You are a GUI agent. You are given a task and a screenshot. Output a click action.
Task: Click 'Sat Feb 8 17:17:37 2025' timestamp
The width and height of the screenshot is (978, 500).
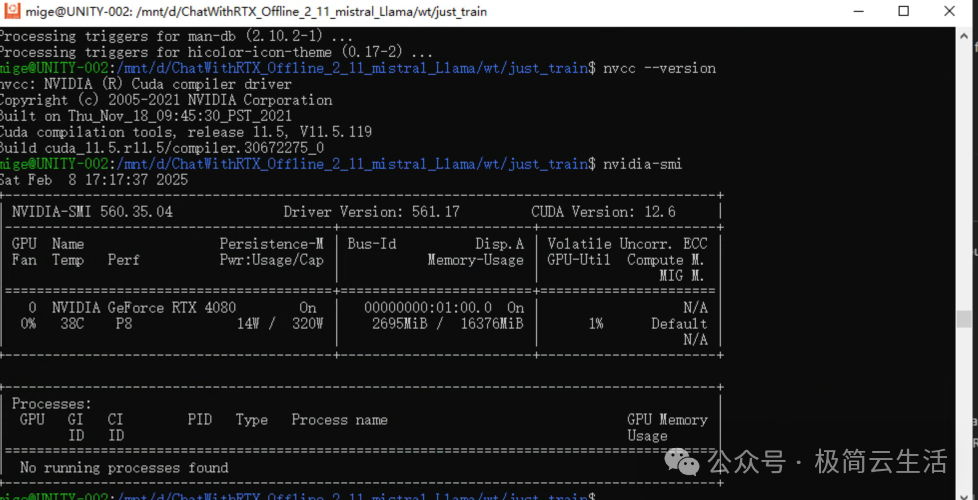(x=94, y=180)
